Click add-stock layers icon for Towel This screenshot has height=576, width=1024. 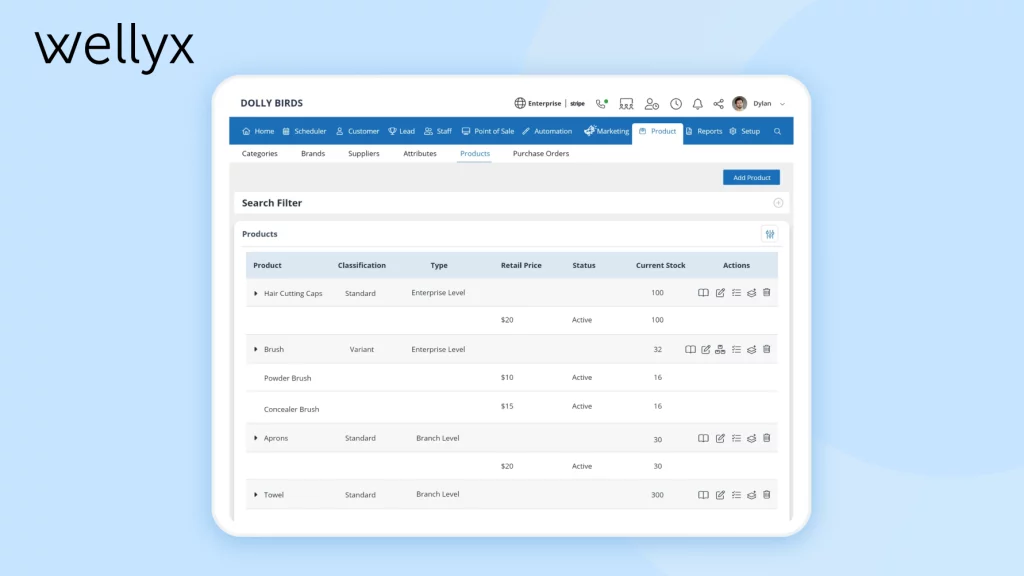752,495
